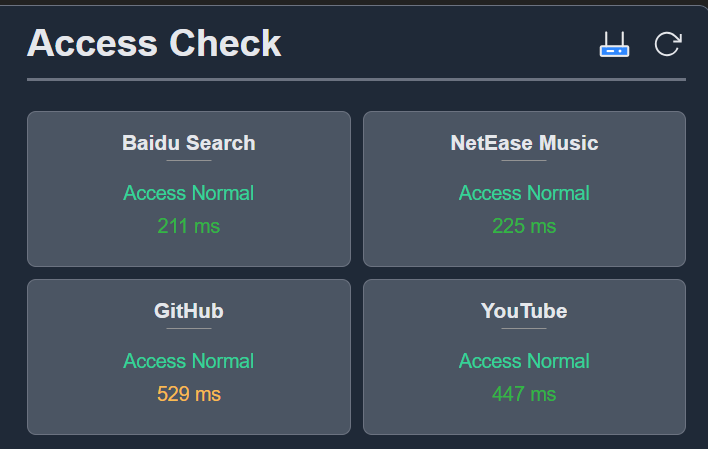
Task: Click Access Normal status under NetEase Music
Action: click(x=524, y=193)
